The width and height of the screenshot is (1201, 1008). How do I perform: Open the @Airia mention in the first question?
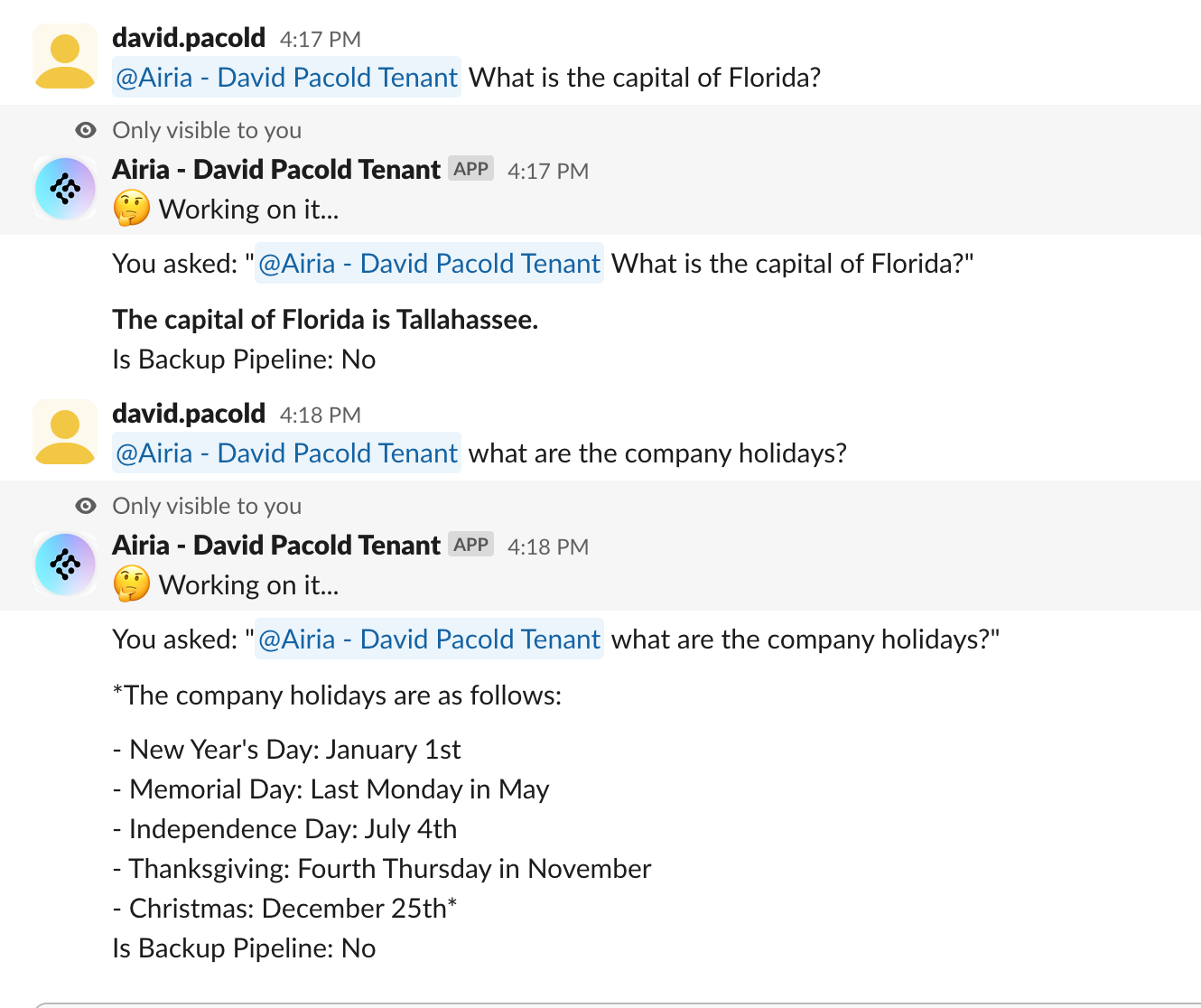point(286,78)
